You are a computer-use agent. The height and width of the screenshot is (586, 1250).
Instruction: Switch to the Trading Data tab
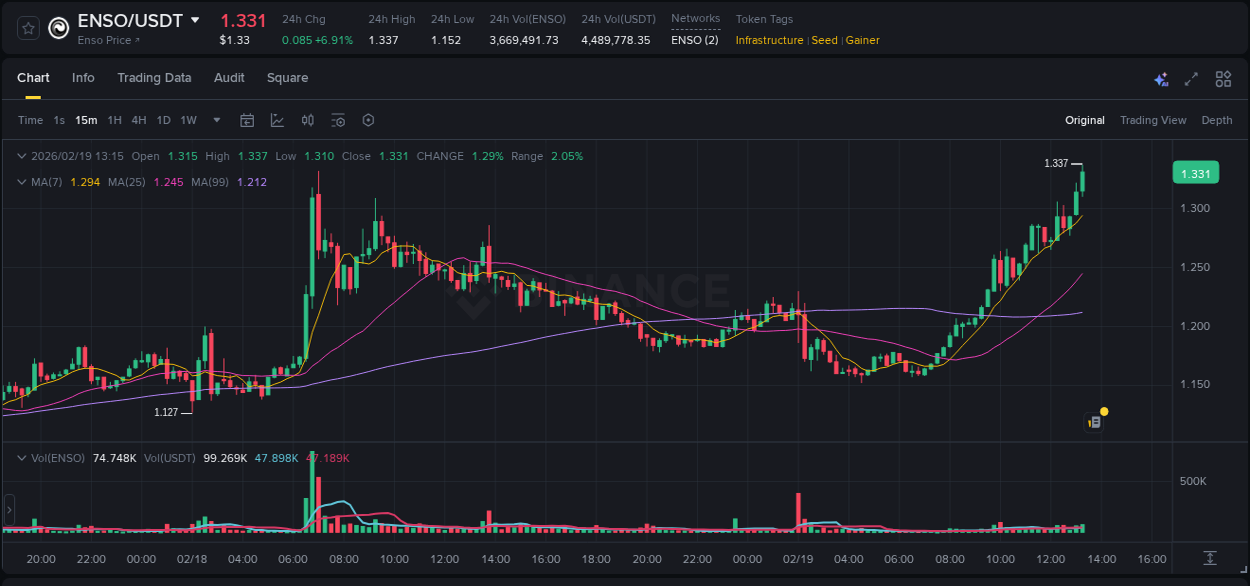(154, 78)
